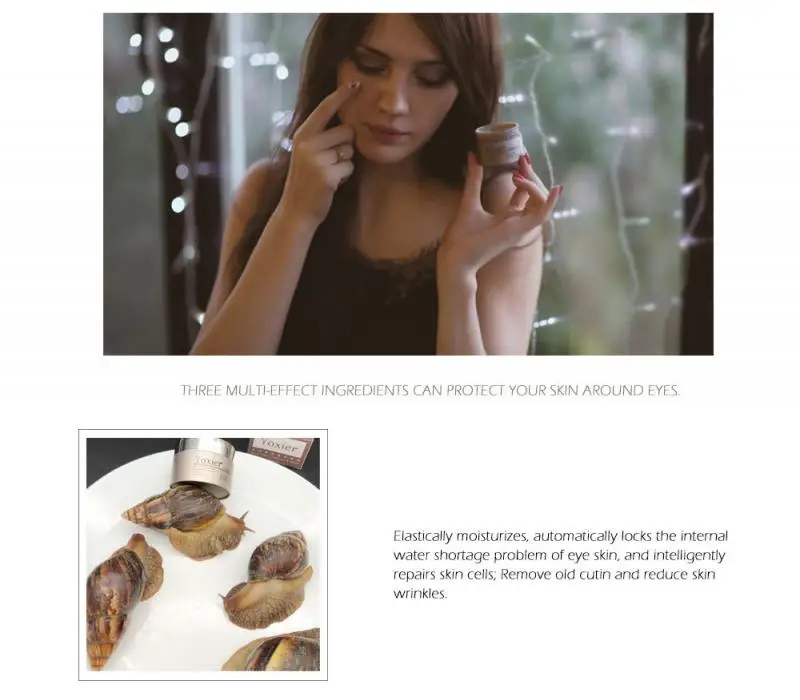Click the cream jar held in hand
The height and width of the screenshot is (700, 800).
coord(502,167)
